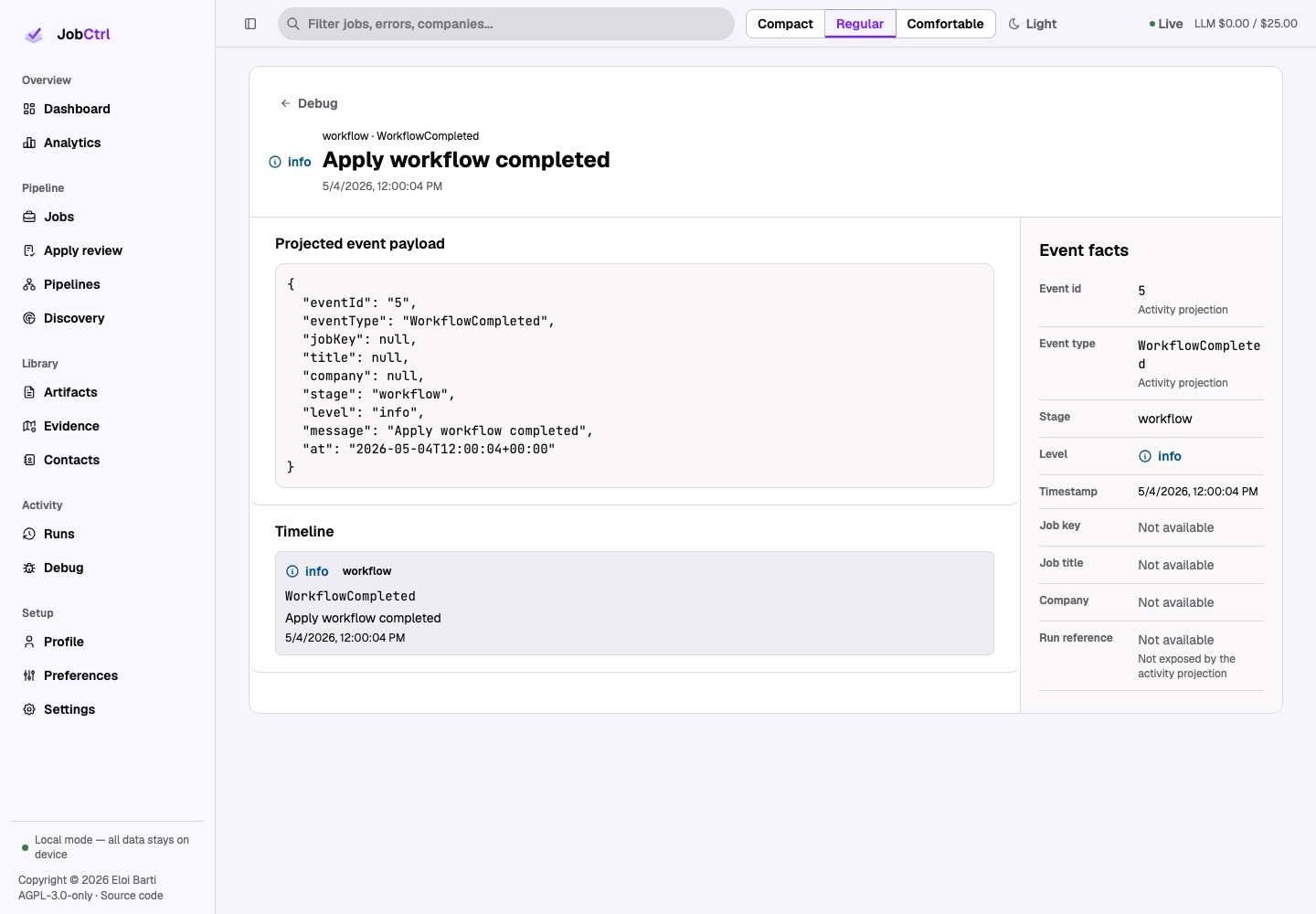The width and height of the screenshot is (1316, 914).
Task: Click the JobCtrl brand name
Action: coord(83,35)
